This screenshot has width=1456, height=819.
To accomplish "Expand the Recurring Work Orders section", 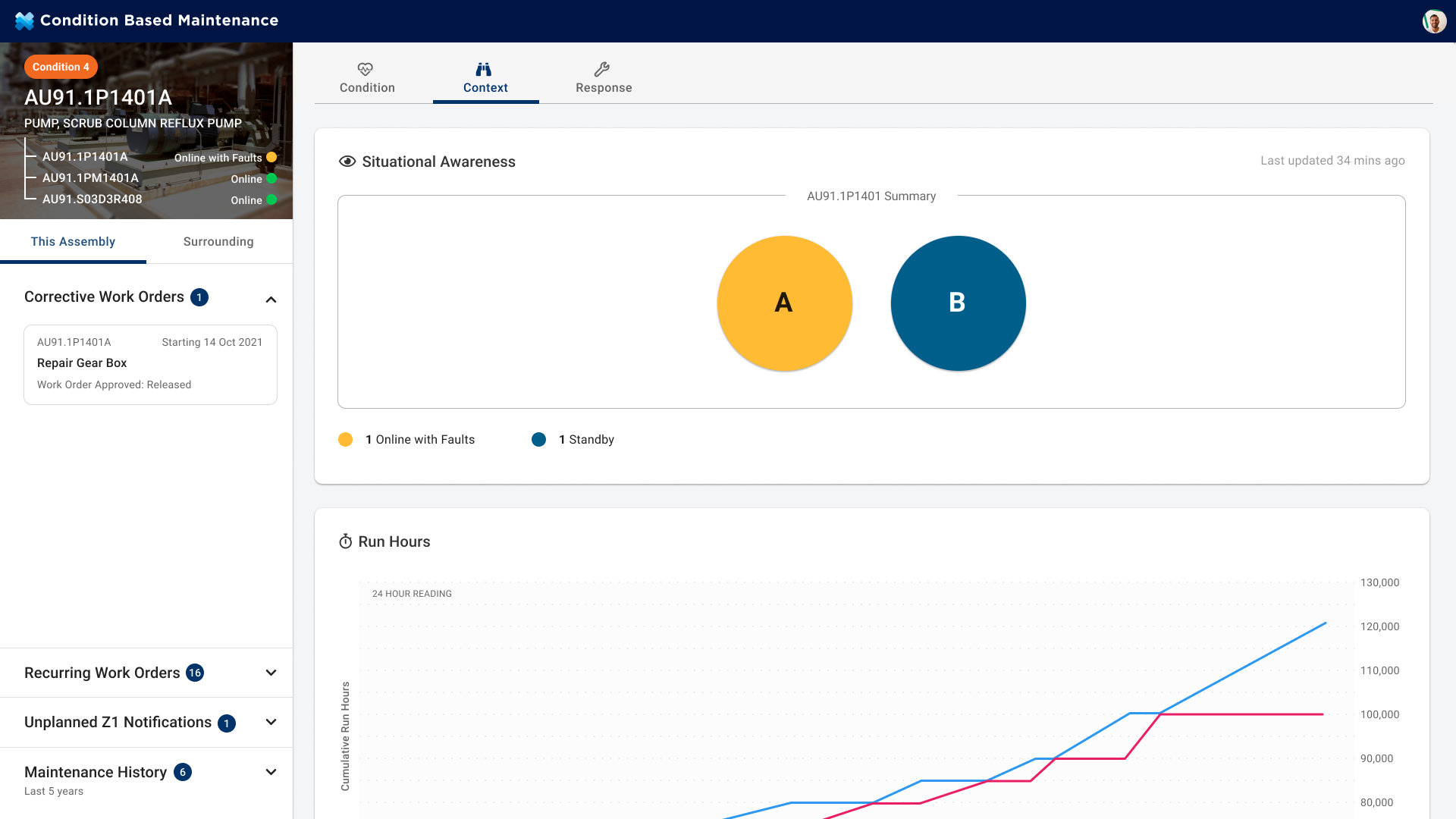I will pyautogui.click(x=271, y=673).
